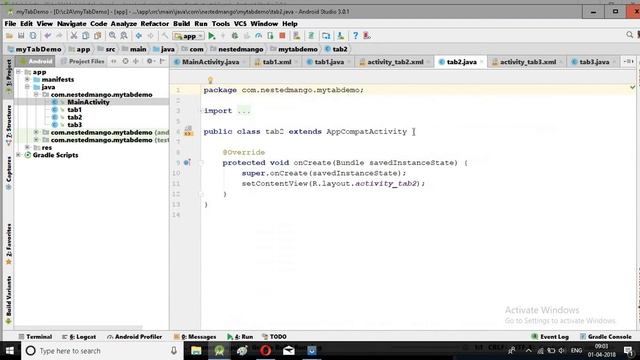Click the Paste toolbar icon
Viewport: 640px width, 360px height.
(x=98, y=36)
